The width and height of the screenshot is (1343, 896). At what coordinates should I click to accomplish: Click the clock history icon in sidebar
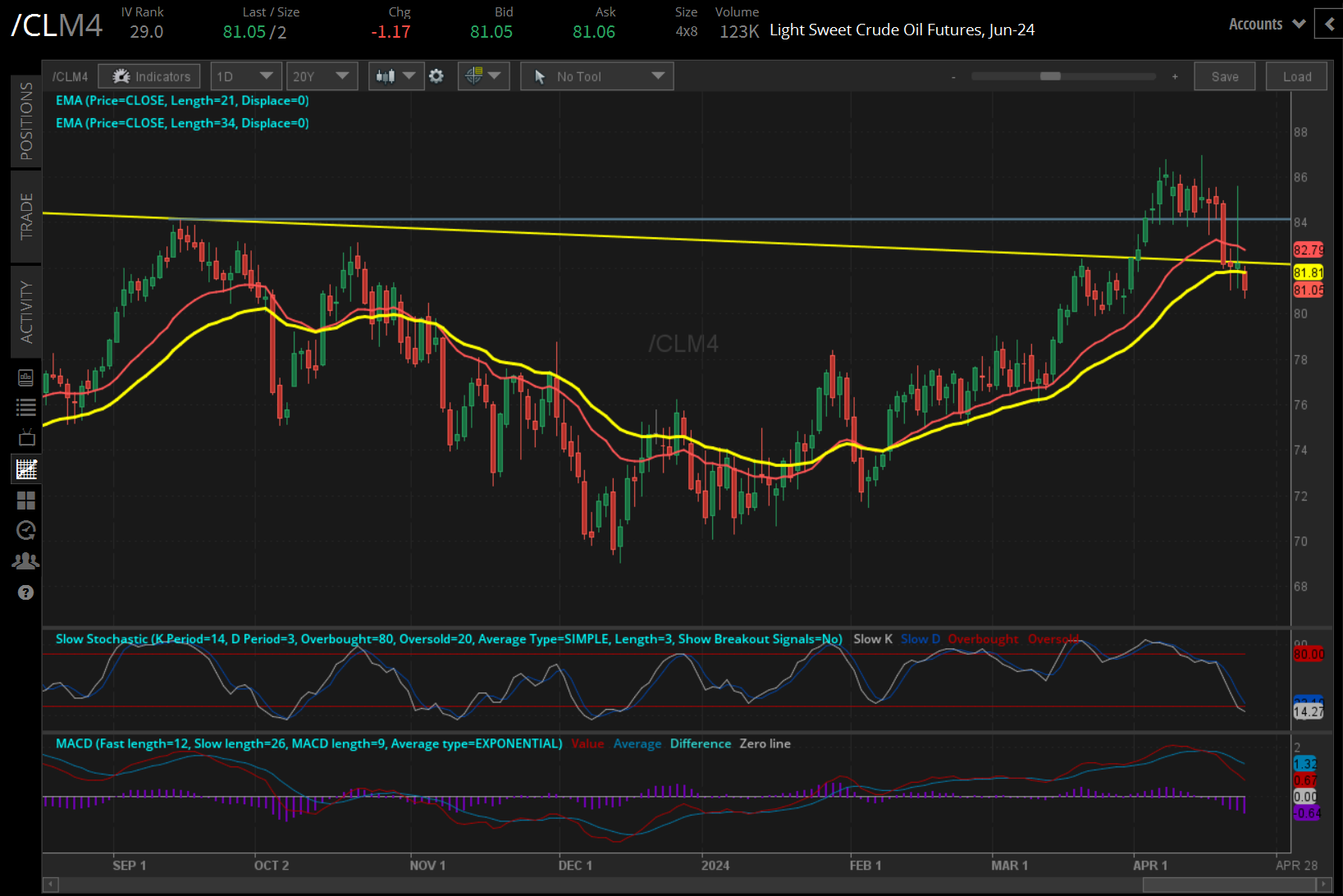(25, 530)
